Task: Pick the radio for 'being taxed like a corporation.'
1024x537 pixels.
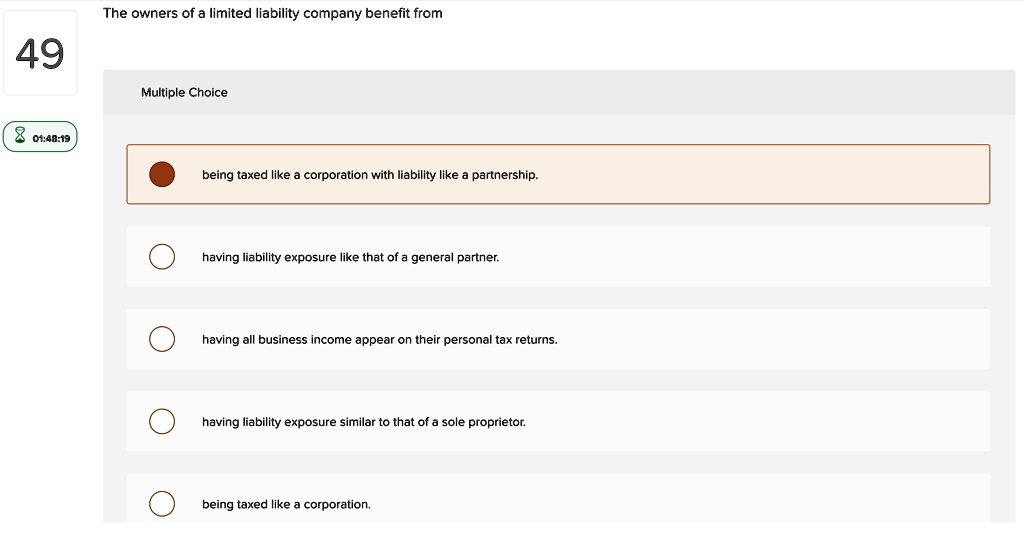Action: 162,504
